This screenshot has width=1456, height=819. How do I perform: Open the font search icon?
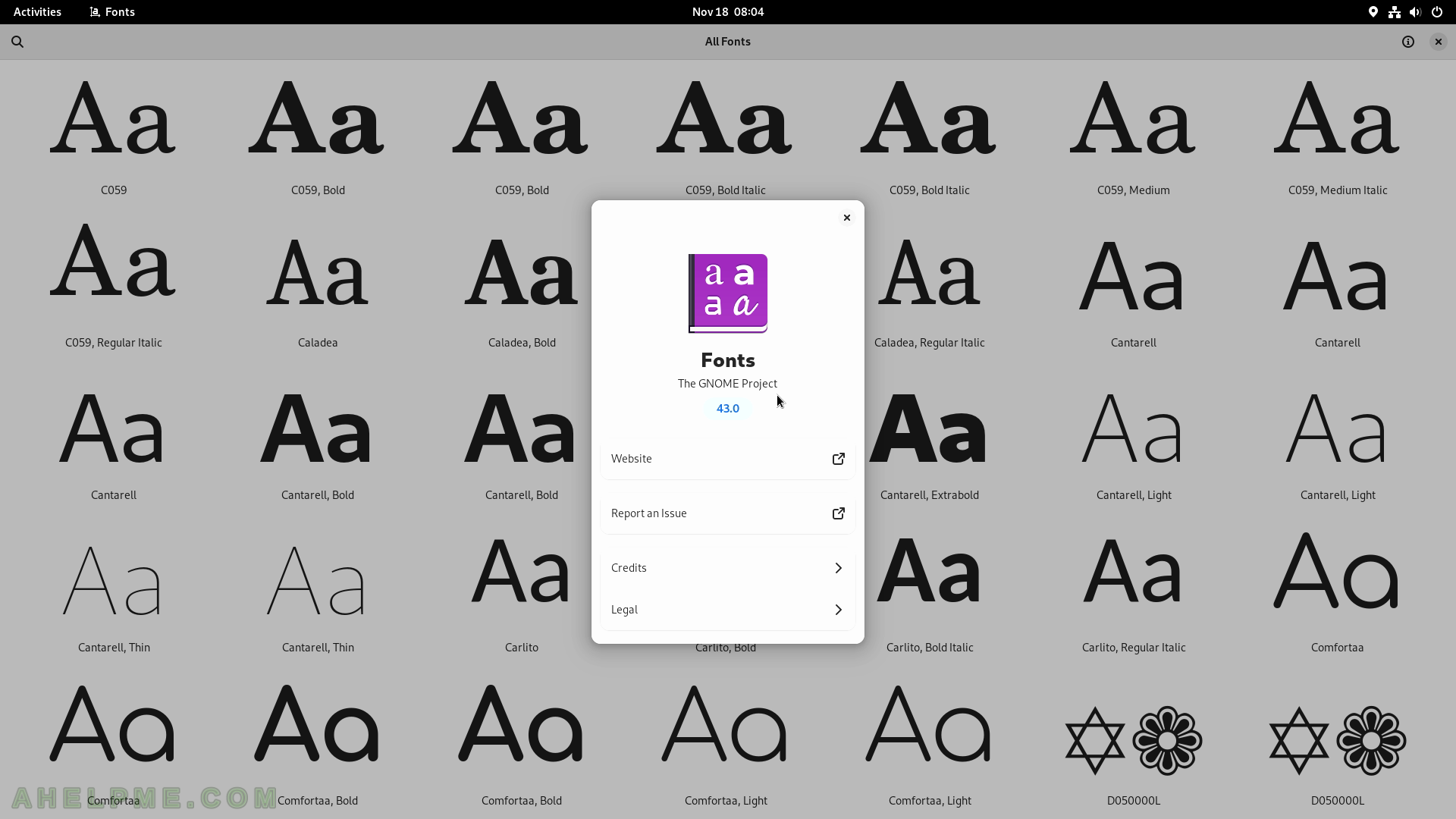click(17, 42)
